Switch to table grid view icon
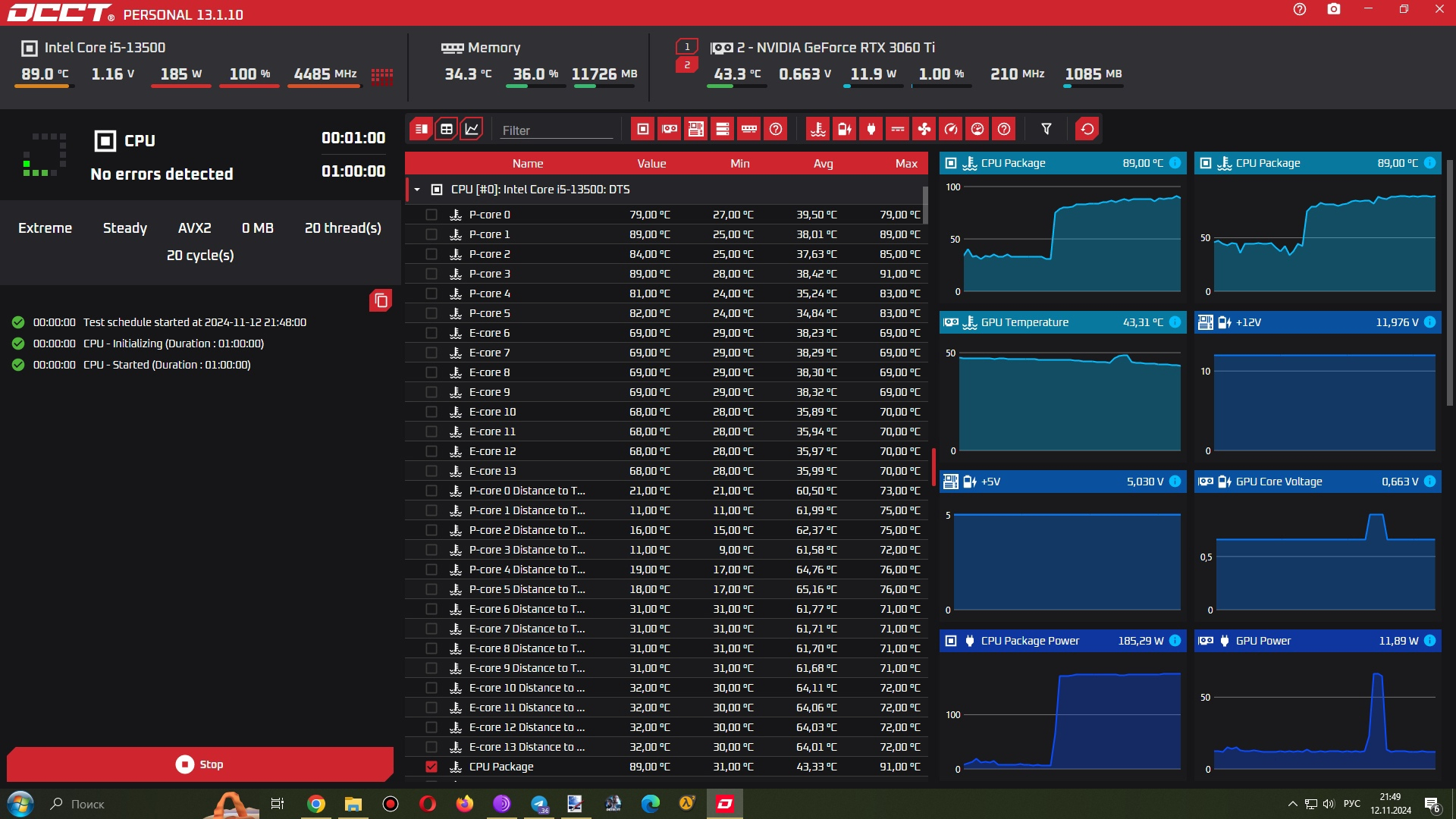This screenshot has width=1456, height=819. point(447,129)
